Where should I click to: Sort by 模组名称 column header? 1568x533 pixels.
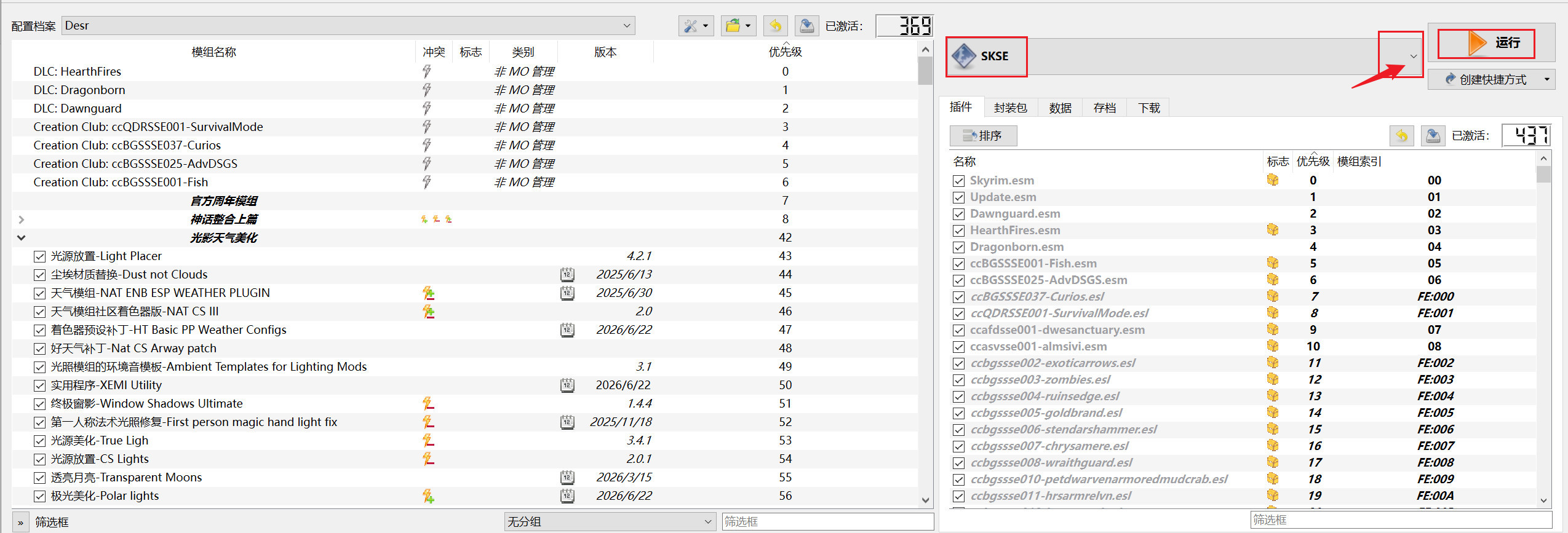coord(213,52)
